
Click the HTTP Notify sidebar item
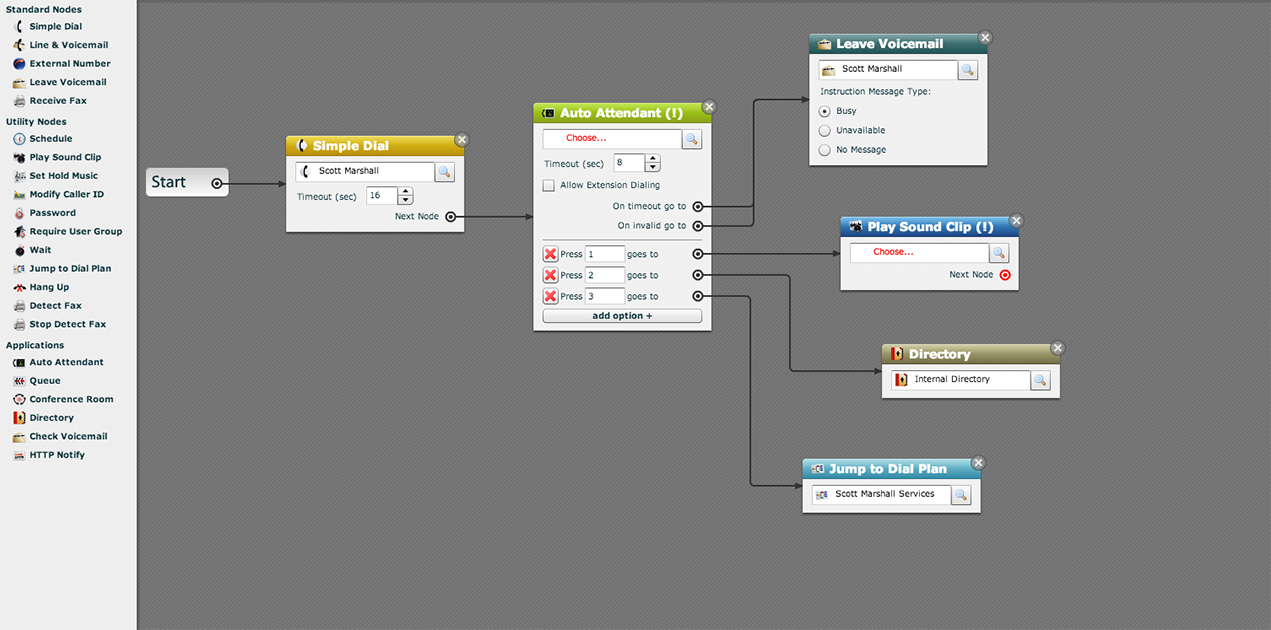click(57, 455)
